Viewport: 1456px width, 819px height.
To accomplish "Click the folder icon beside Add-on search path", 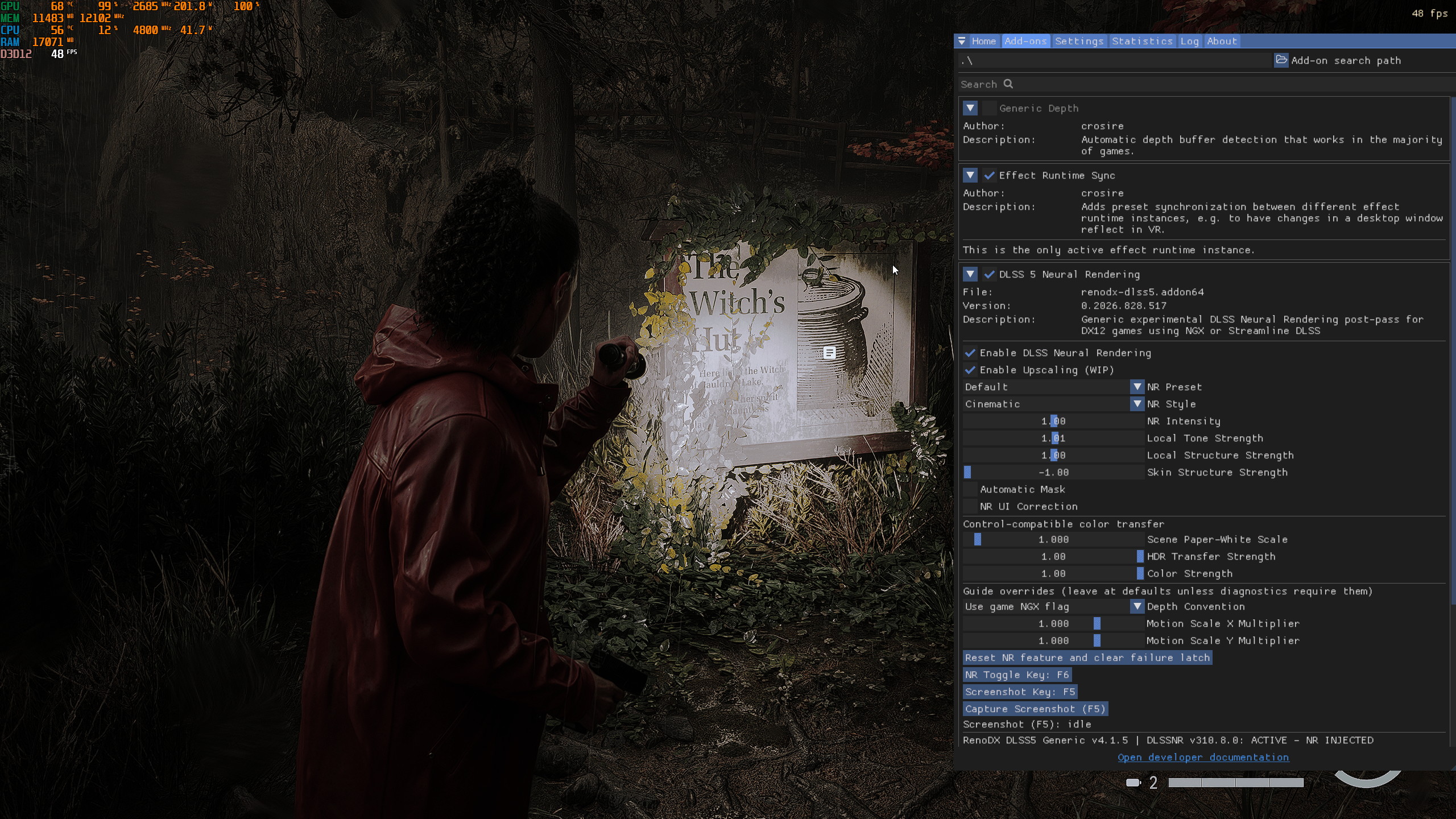I will pyautogui.click(x=1281, y=60).
